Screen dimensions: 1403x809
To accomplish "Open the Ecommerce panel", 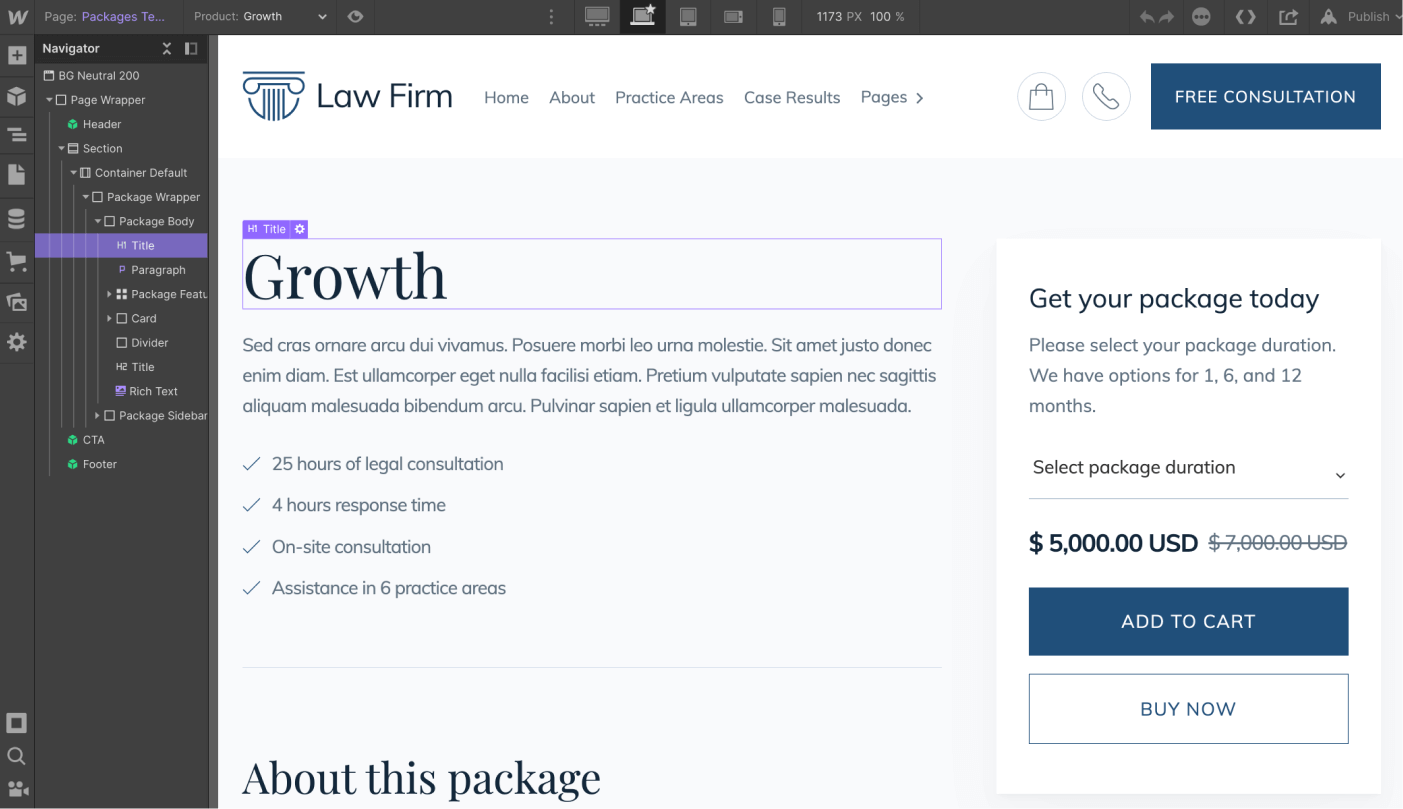I will tap(17, 261).
